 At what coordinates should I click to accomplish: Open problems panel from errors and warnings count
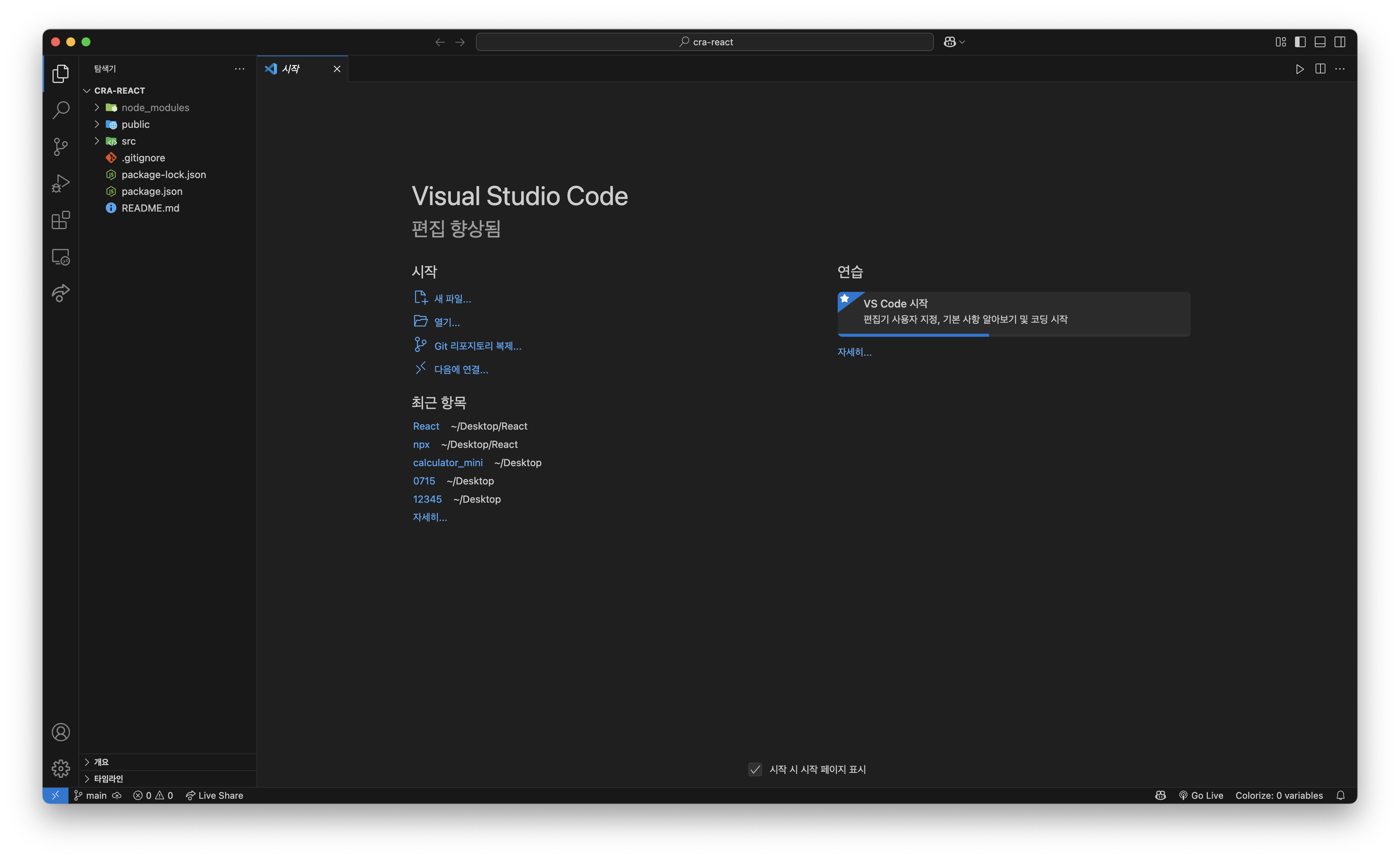click(153, 795)
